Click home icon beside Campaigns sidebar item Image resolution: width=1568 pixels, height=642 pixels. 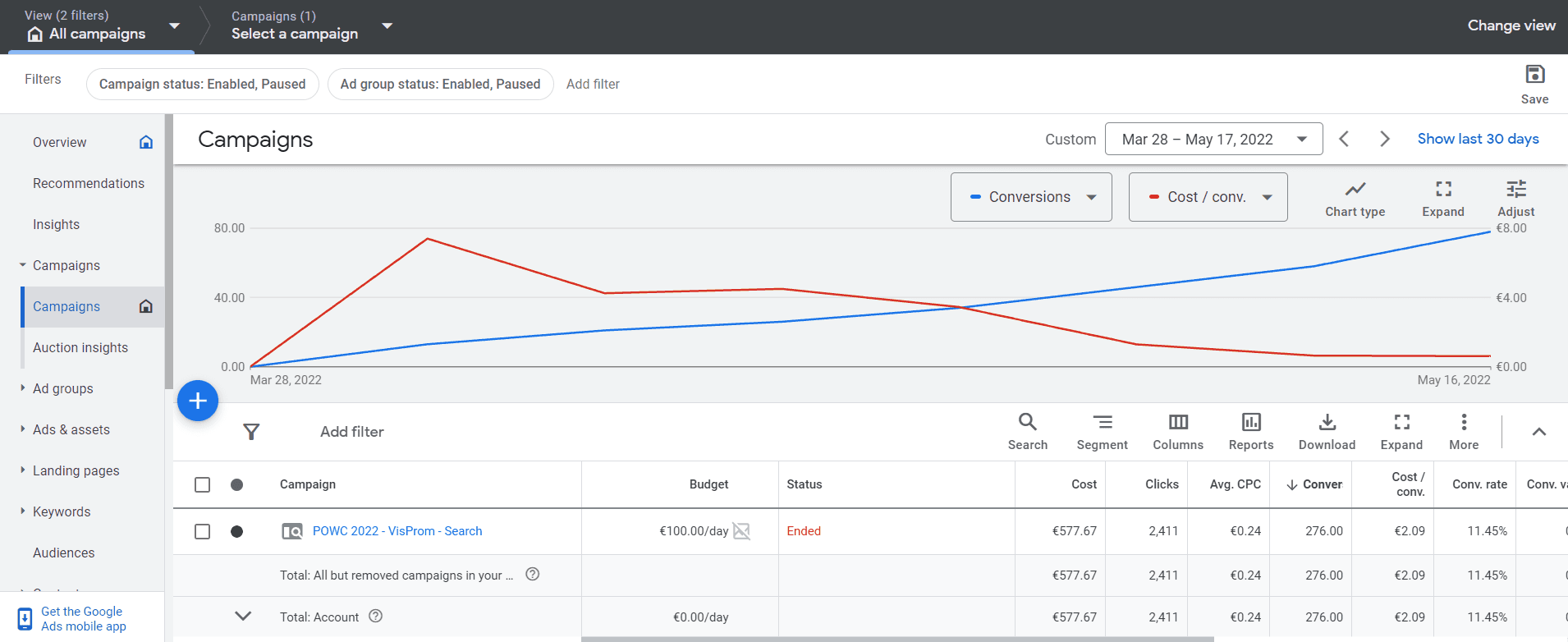[146, 306]
